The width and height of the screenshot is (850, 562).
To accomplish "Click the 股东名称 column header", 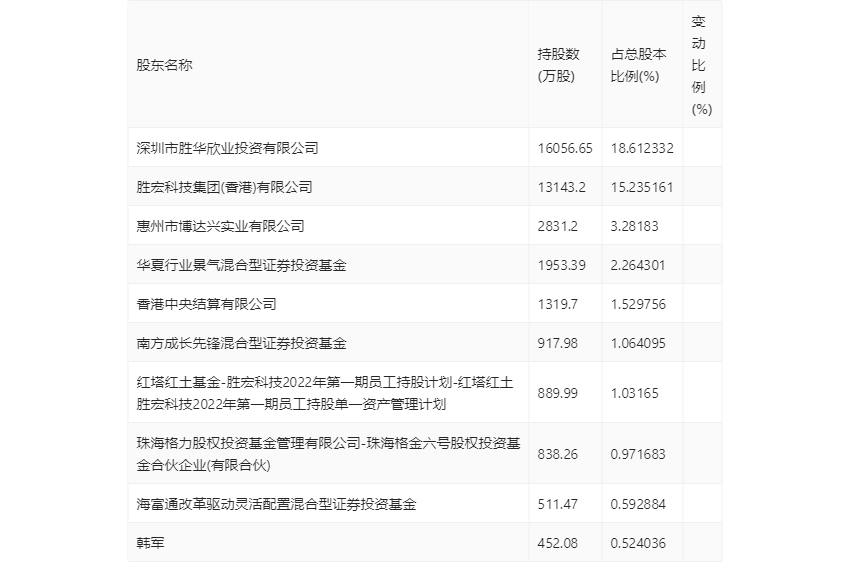I will point(164,65).
